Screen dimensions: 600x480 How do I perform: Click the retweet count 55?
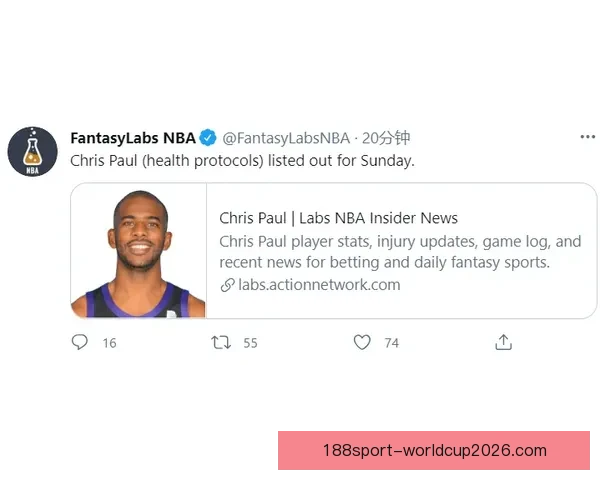coord(251,343)
